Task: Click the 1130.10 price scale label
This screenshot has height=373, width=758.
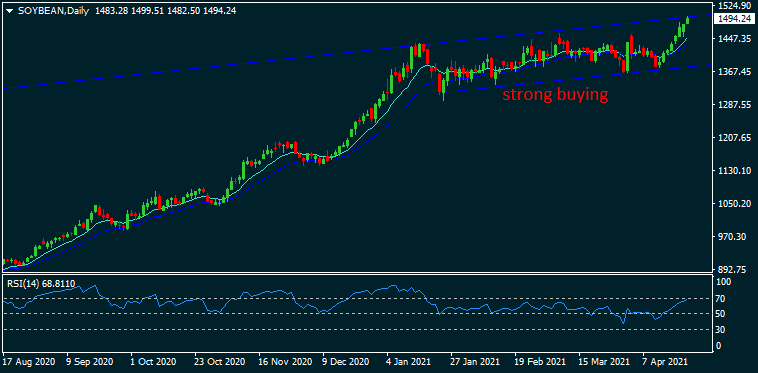Action: (x=735, y=171)
